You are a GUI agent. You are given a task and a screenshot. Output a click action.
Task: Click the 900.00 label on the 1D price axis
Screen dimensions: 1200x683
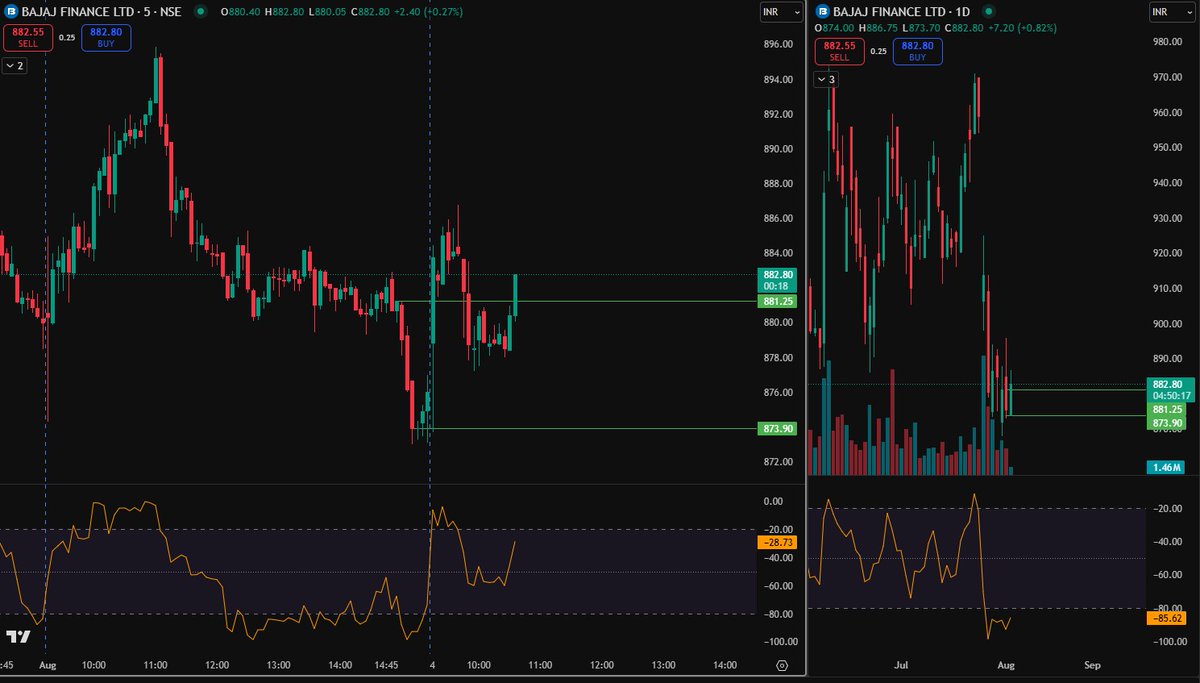[x=1168, y=324]
